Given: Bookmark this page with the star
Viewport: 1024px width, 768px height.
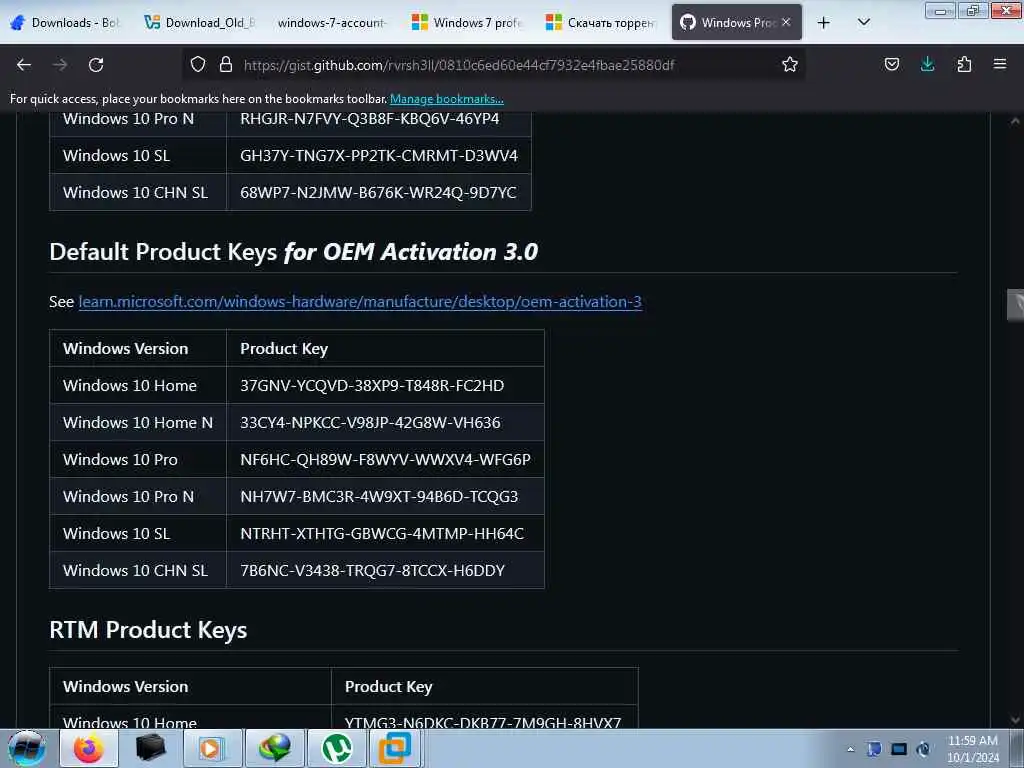Looking at the screenshot, I should [790, 64].
